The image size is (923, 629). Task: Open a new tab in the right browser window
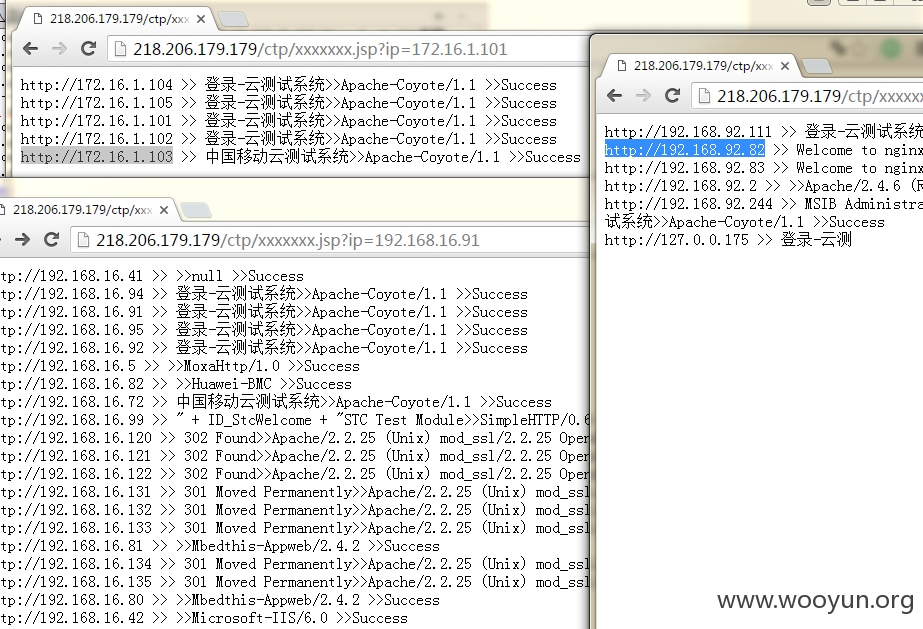tap(816, 66)
